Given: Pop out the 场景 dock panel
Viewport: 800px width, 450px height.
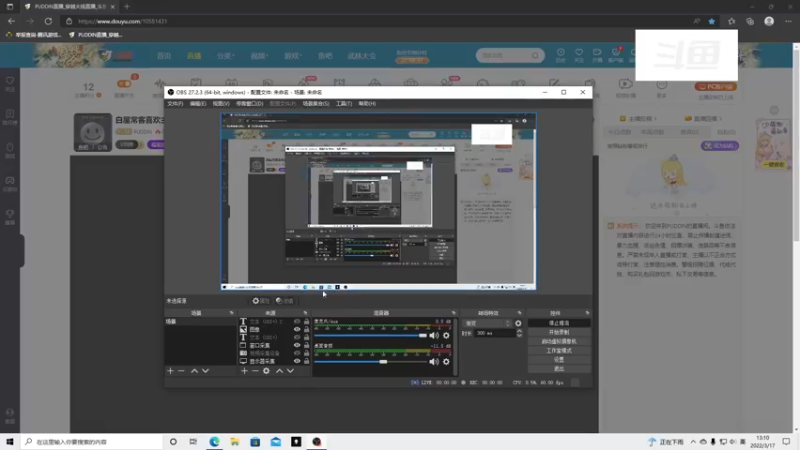Looking at the screenshot, I should coord(232,313).
